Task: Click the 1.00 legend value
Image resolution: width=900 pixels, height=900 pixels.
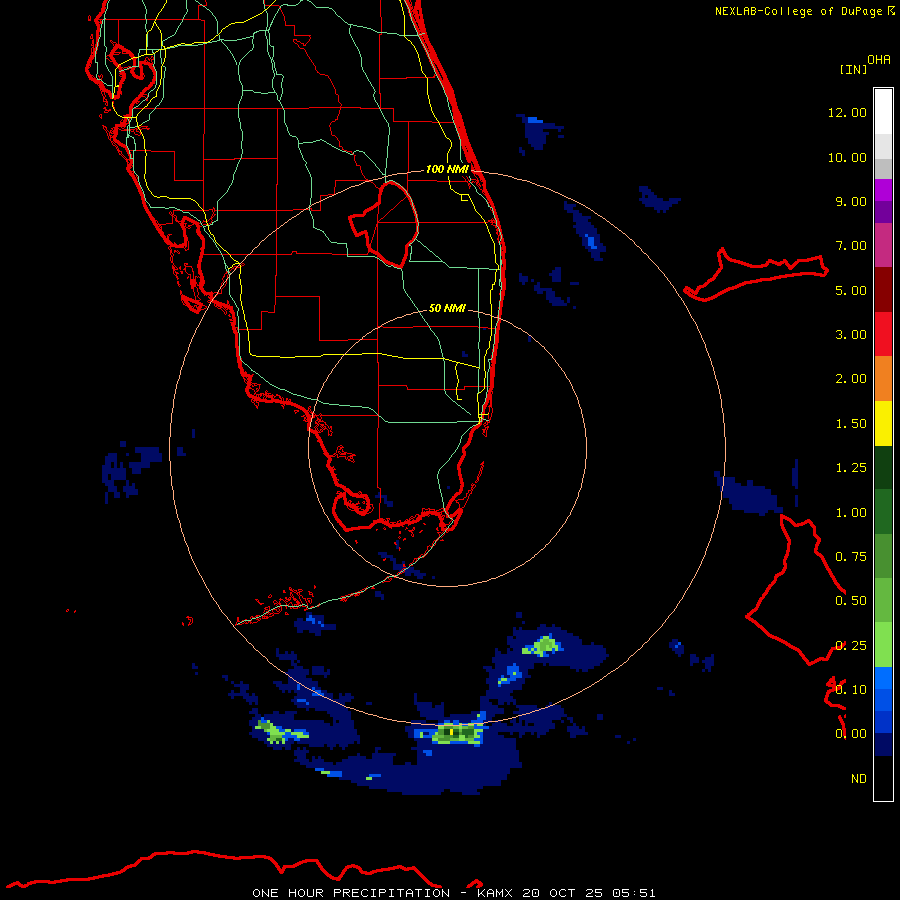Action: pyautogui.click(x=851, y=513)
